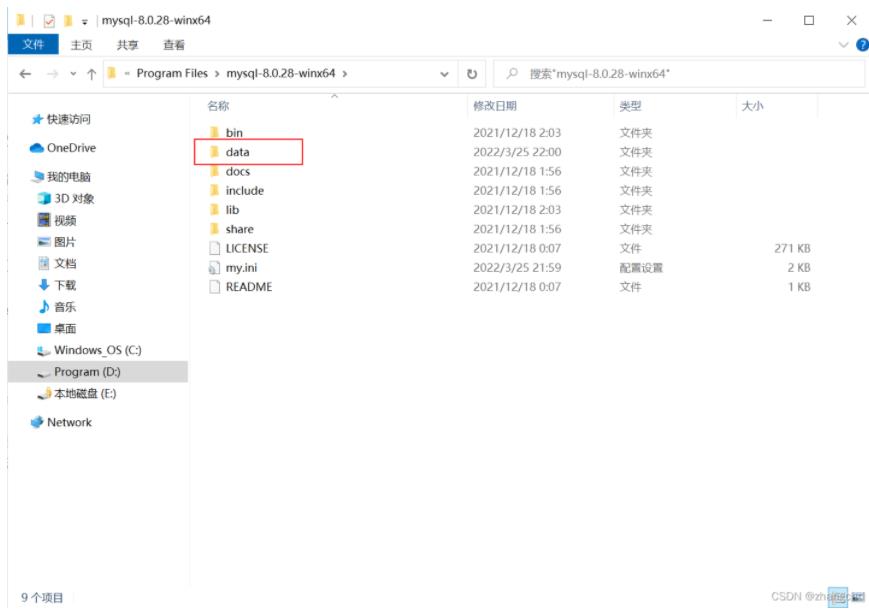This screenshot has height=611, width=869.
Task: Switch to the 查看 tab
Action: [x=174, y=45]
